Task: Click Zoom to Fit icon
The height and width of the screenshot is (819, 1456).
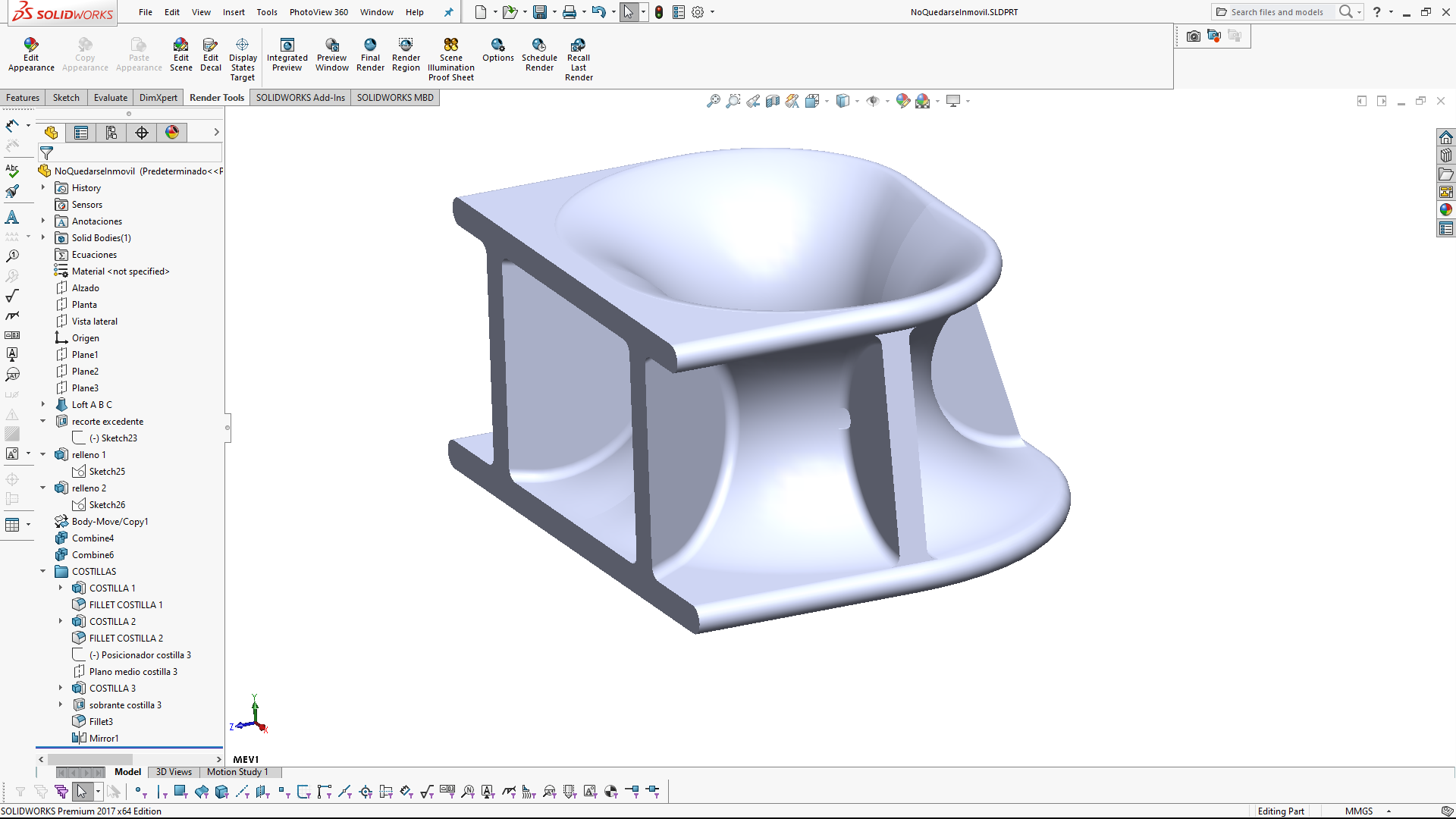Action: coord(714,101)
